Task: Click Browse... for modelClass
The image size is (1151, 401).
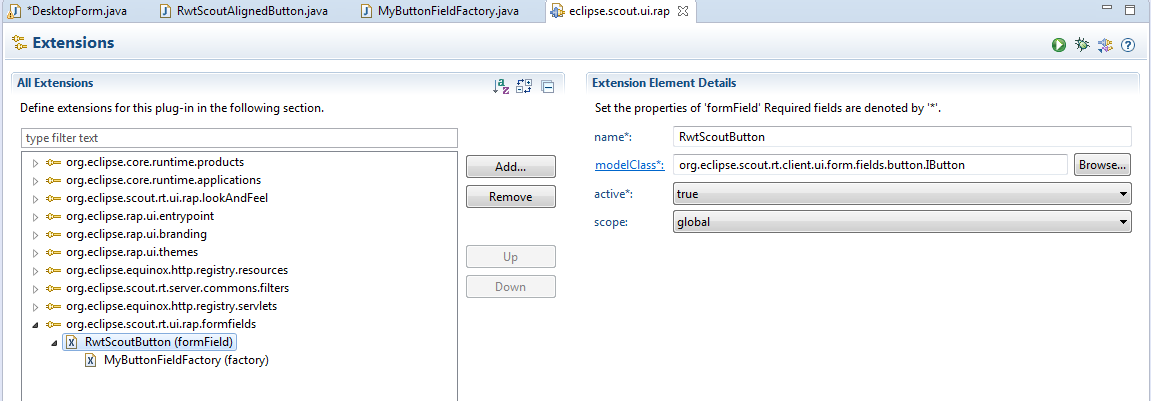Action: click(x=1103, y=165)
